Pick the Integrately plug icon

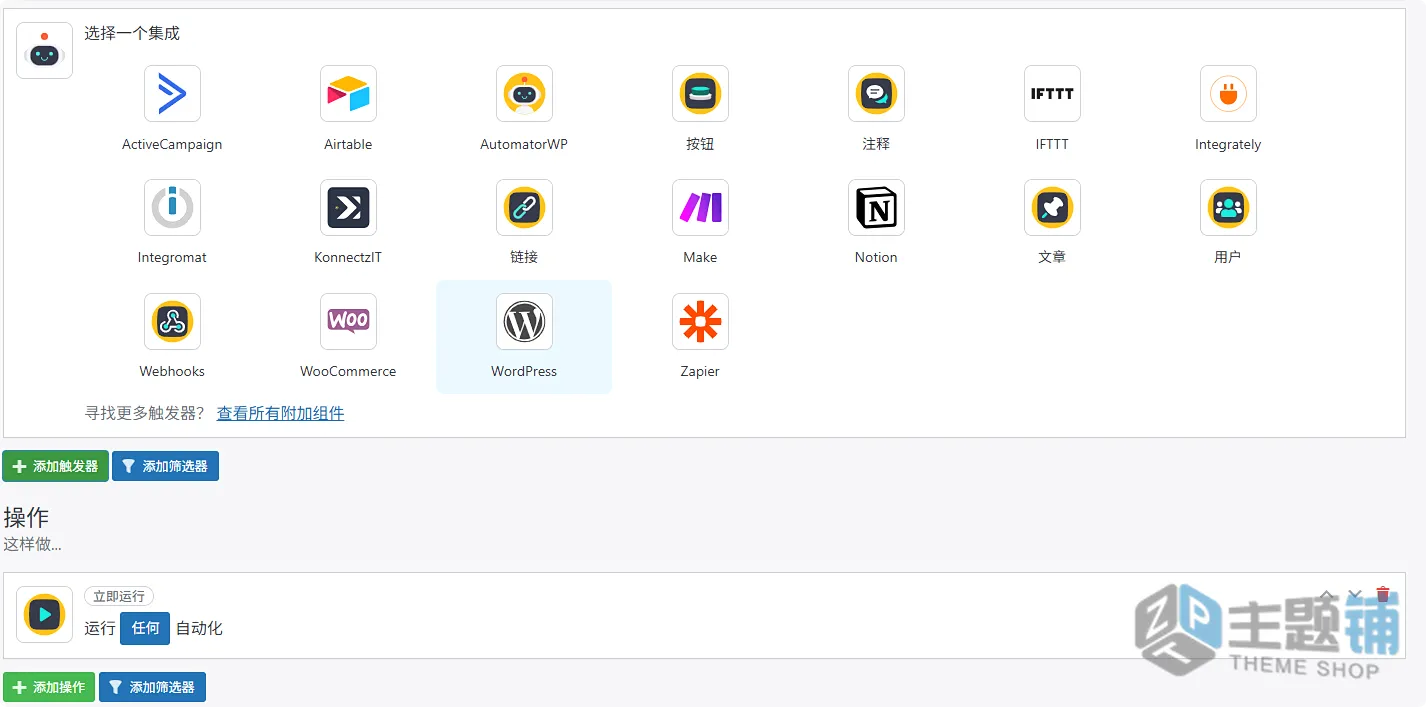click(x=1228, y=94)
